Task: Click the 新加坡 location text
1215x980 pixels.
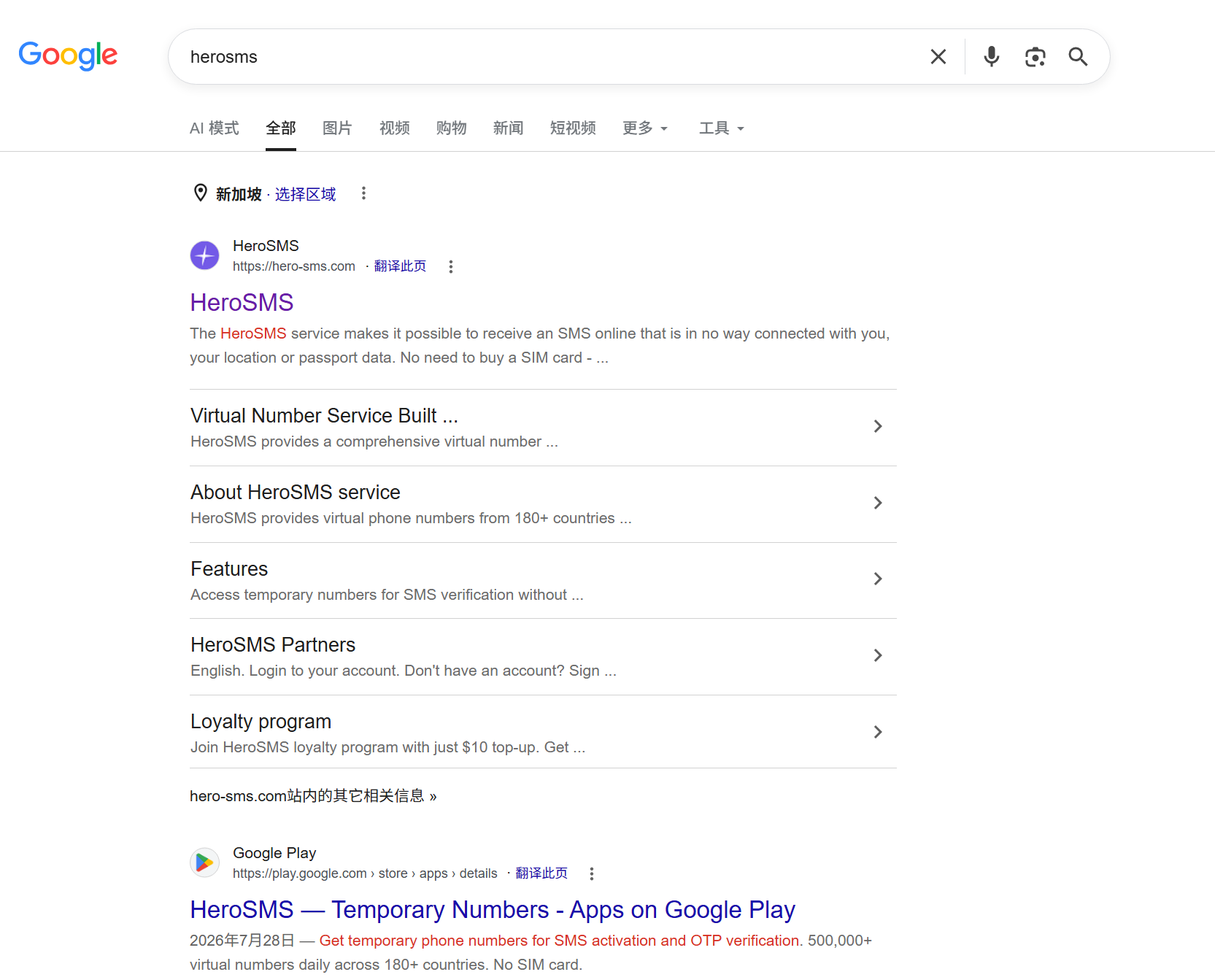Action: 239,194
